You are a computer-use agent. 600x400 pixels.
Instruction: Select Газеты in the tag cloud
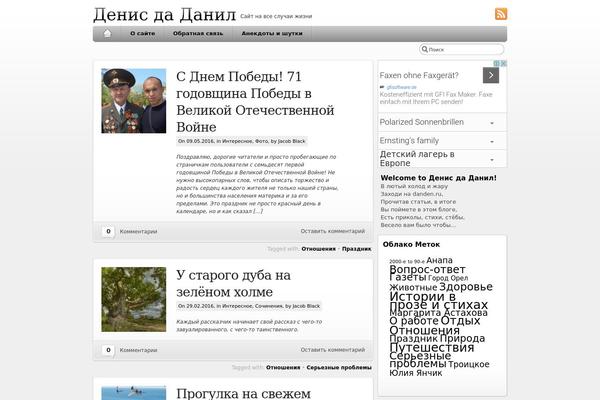[x=408, y=277]
